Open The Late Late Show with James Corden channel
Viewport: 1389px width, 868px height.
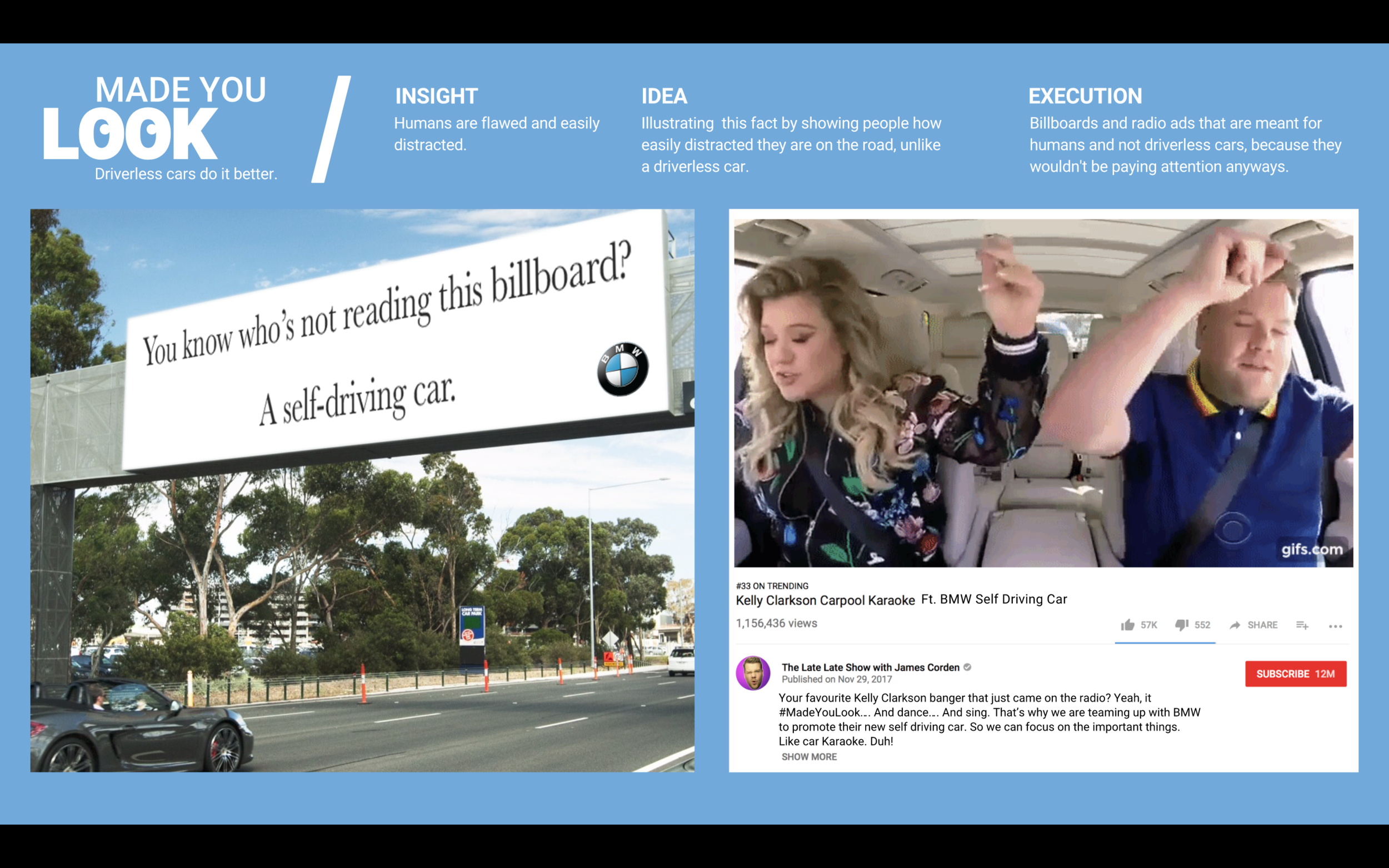tap(870, 667)
